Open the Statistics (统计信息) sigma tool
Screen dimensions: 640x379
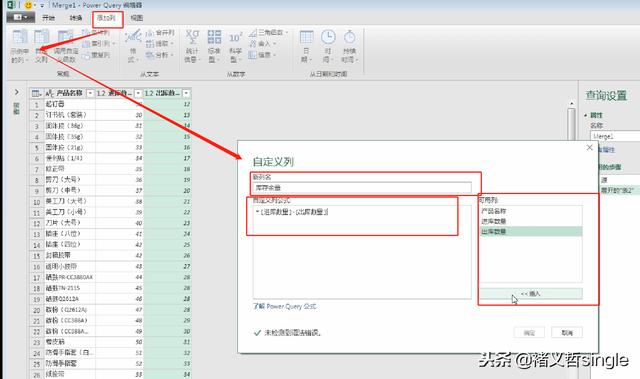pyautogui.click(x=192, y=46)
